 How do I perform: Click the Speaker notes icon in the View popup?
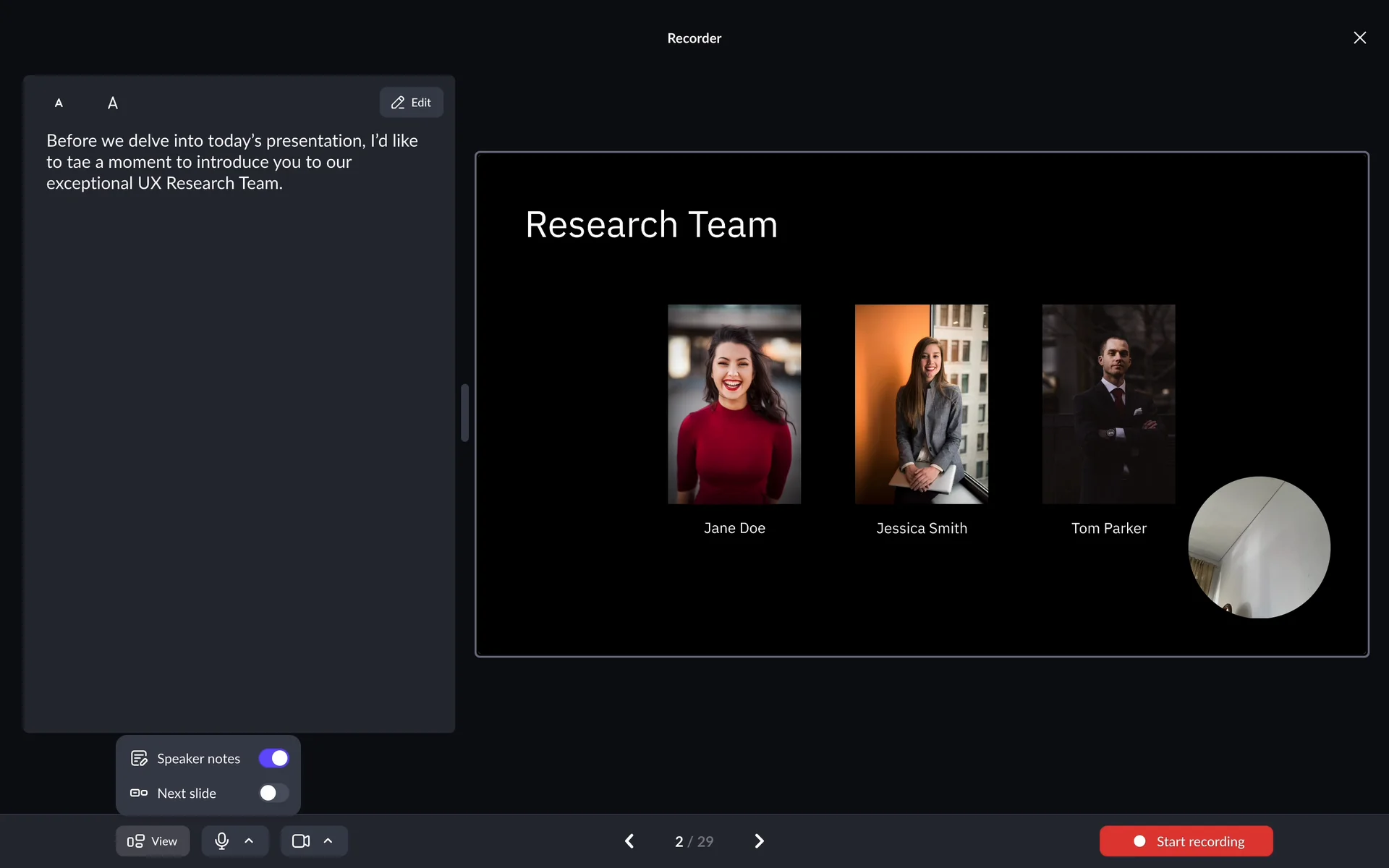tap(138, 758)
